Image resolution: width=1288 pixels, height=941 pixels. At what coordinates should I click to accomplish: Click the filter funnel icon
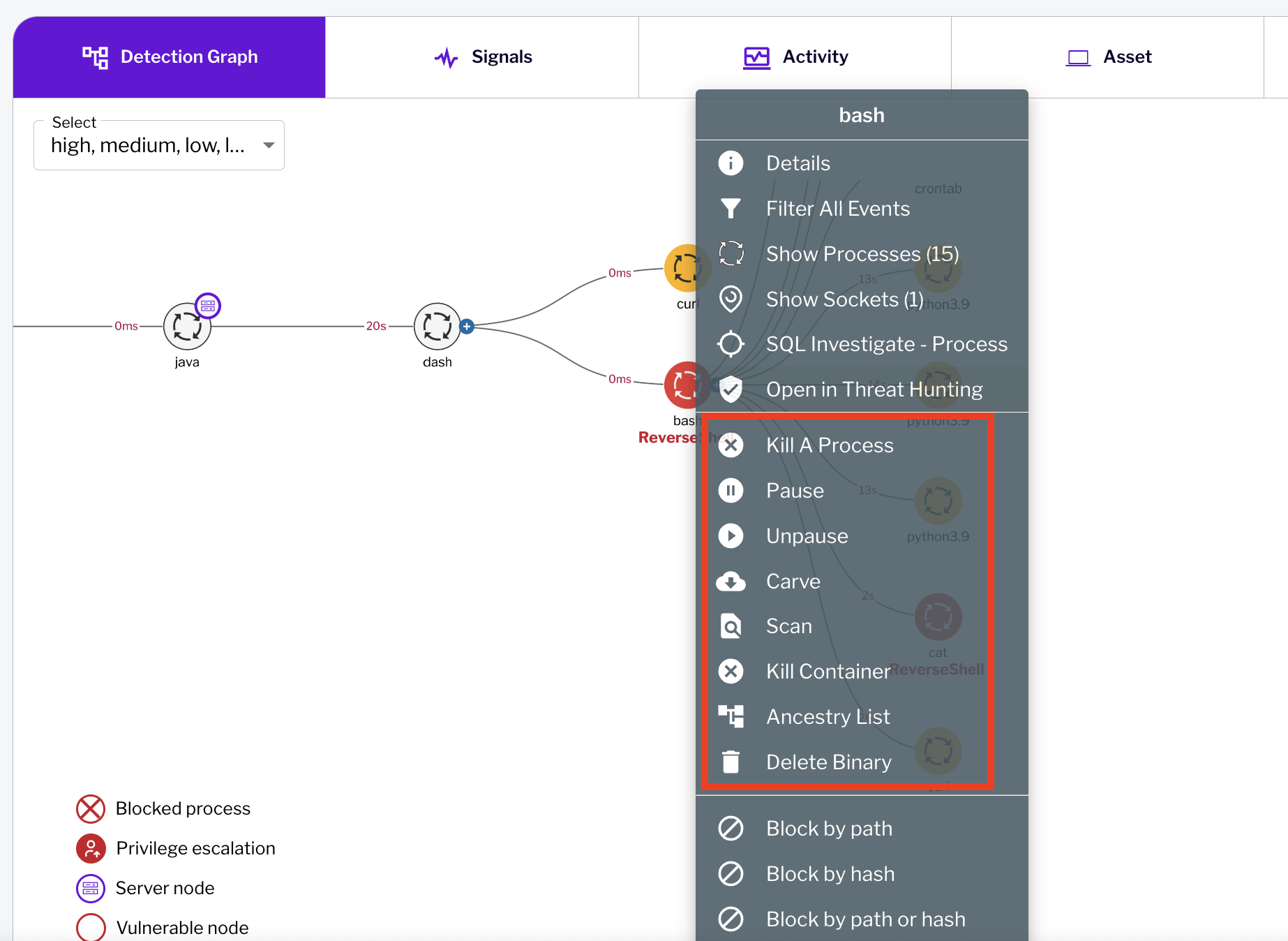(x=731, y=209)
